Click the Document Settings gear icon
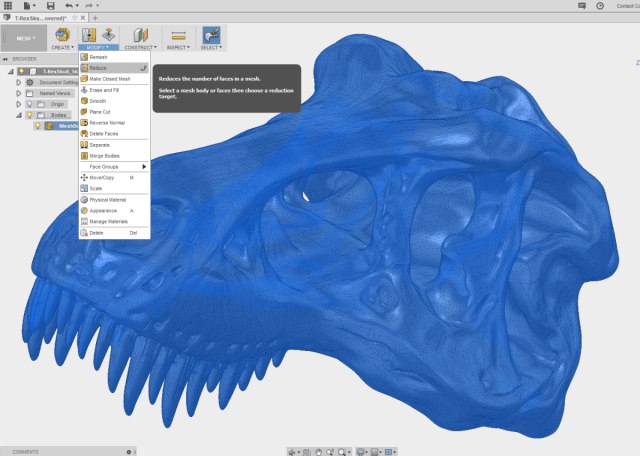The image size is (640, 456). 30,82
